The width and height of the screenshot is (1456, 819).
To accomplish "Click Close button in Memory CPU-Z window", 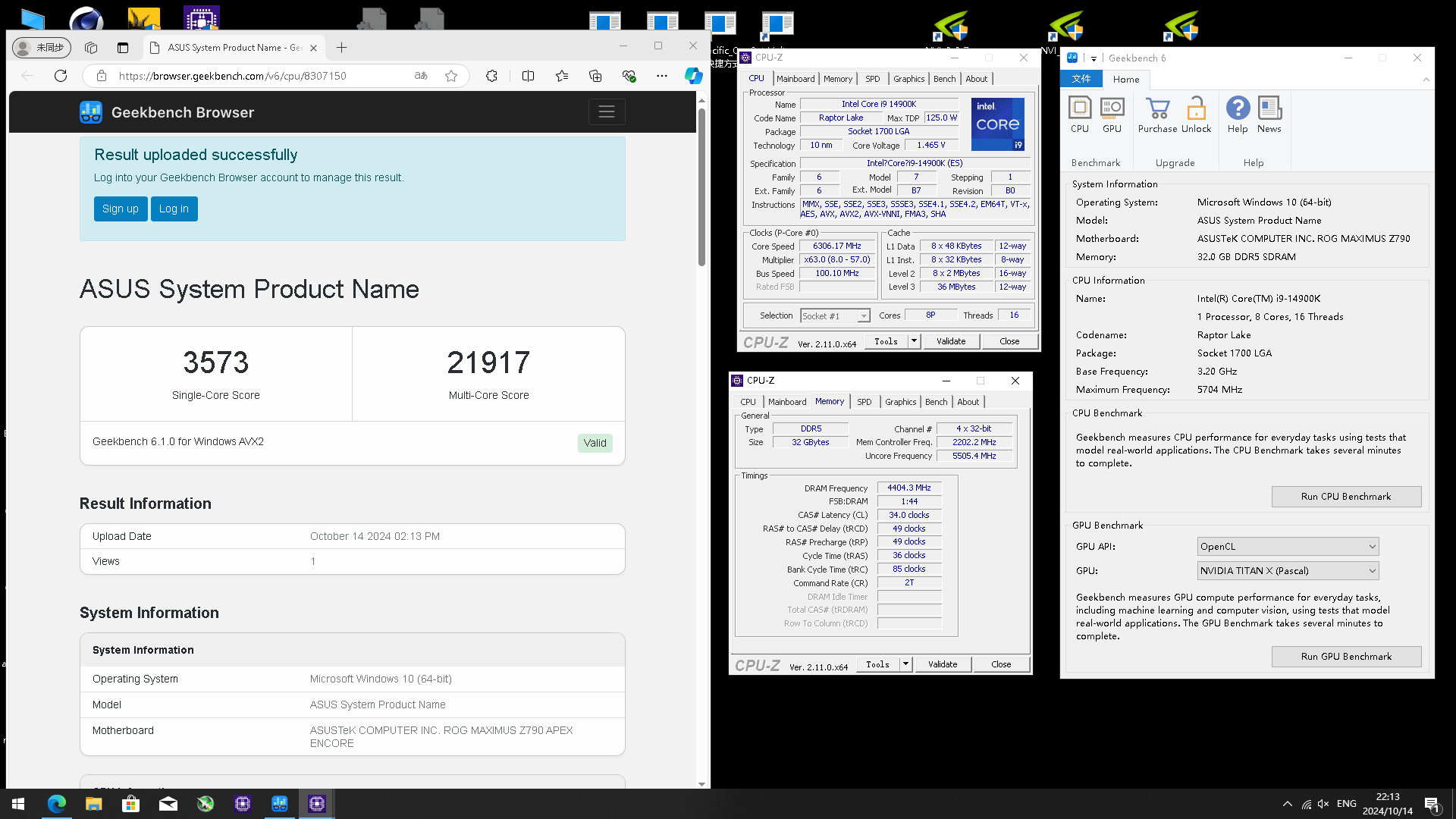I will (x=1001, y=664).
